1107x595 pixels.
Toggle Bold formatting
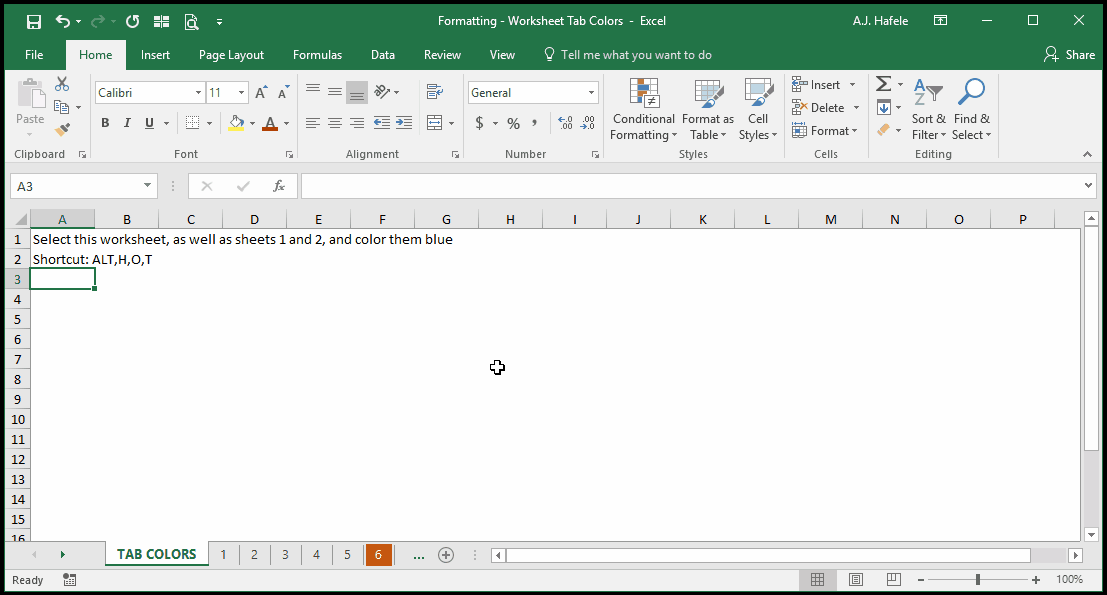click(105, 123)
